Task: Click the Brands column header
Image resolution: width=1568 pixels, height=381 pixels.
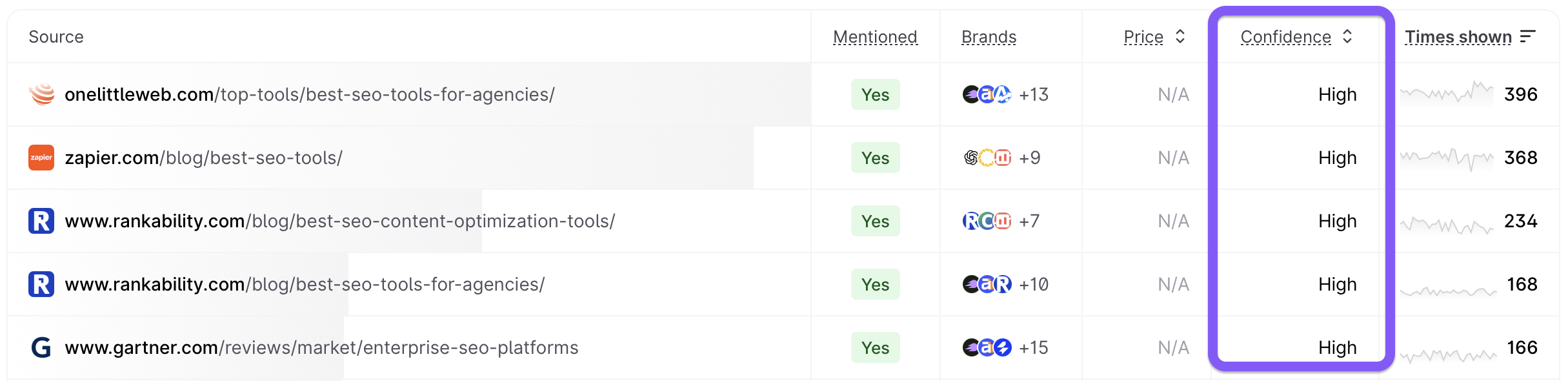Action: pos(989,37)
